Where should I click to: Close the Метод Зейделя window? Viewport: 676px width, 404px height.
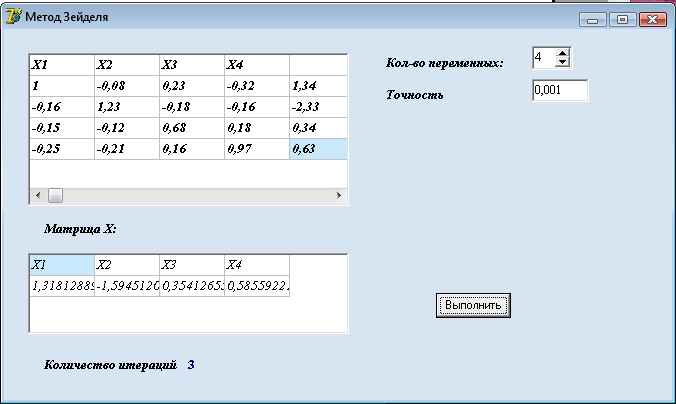coord(652,19)
